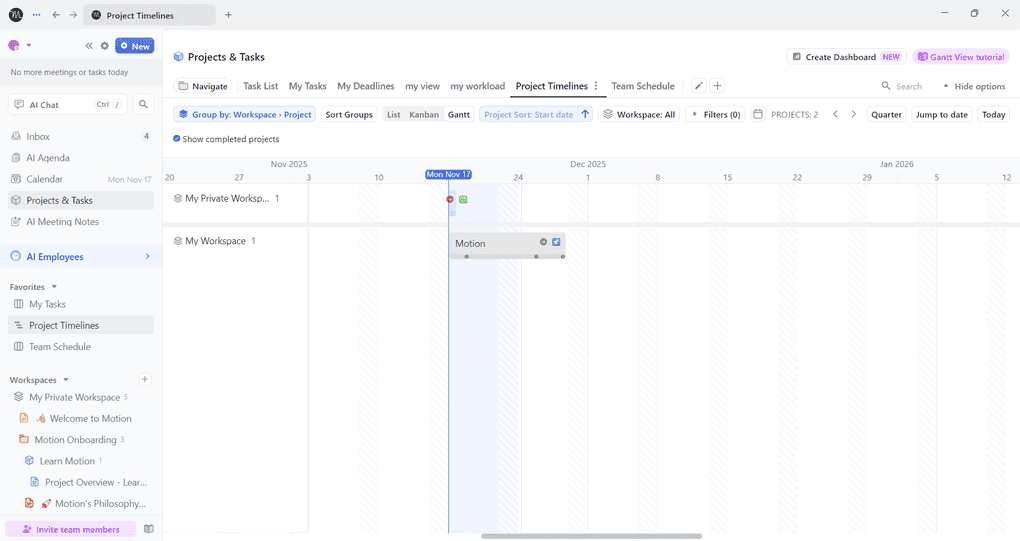
Task: Click the three-dot menu in title bar
Action: (36, 14)
